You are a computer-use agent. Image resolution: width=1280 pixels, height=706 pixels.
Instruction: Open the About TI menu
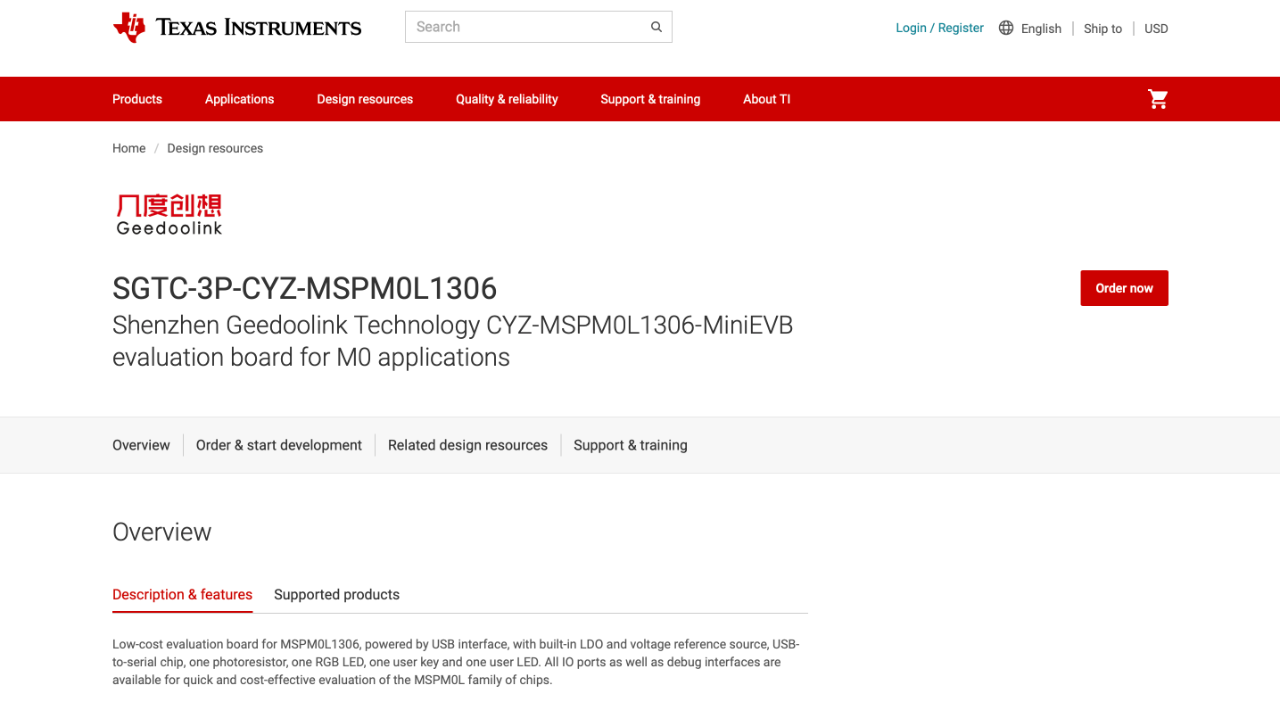coord(767,99)
